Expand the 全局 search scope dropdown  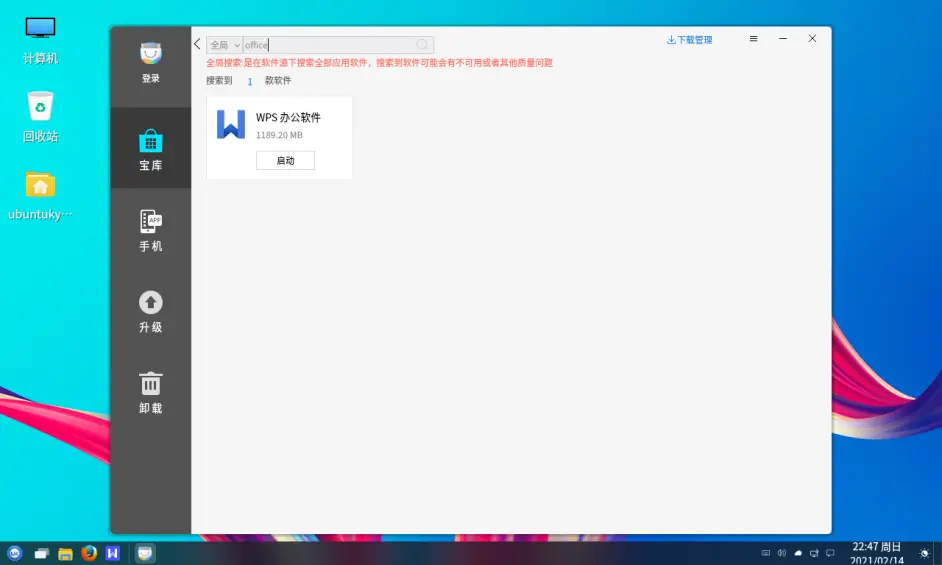tap(225, 45)
